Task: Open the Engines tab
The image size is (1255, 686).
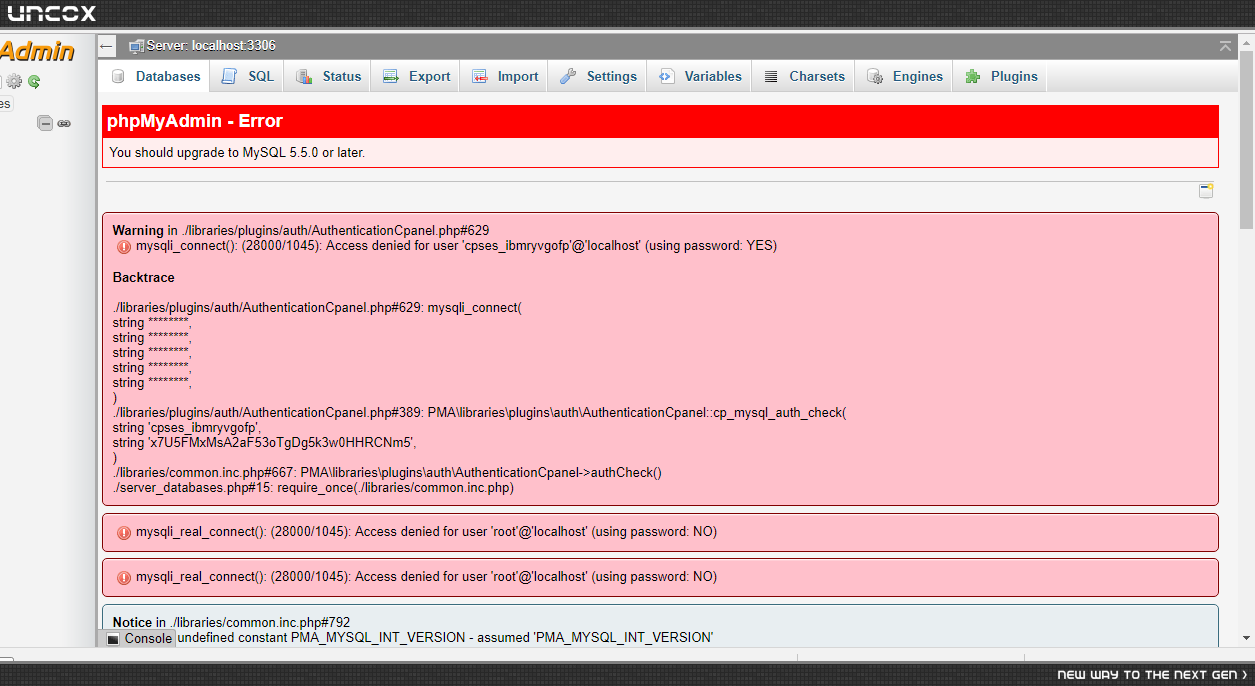Action: 905,76
